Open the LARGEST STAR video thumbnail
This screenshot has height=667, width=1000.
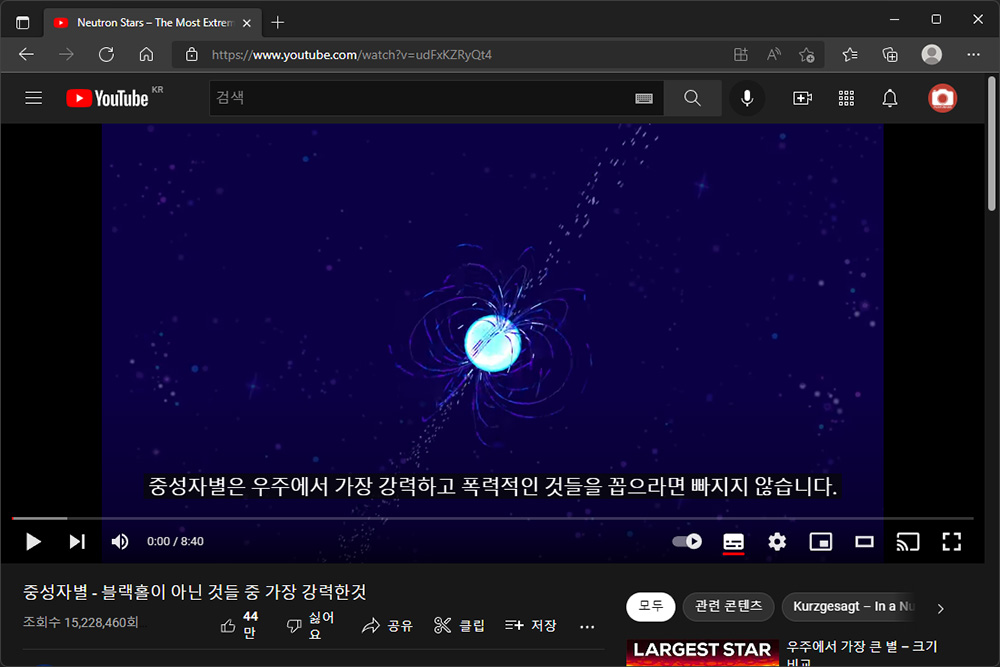click(x=702, y=653)
